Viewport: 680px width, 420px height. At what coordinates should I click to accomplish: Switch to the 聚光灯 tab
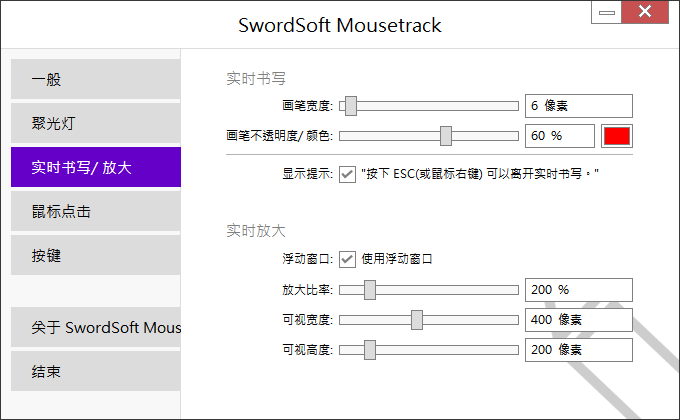(x=95, y=123)
